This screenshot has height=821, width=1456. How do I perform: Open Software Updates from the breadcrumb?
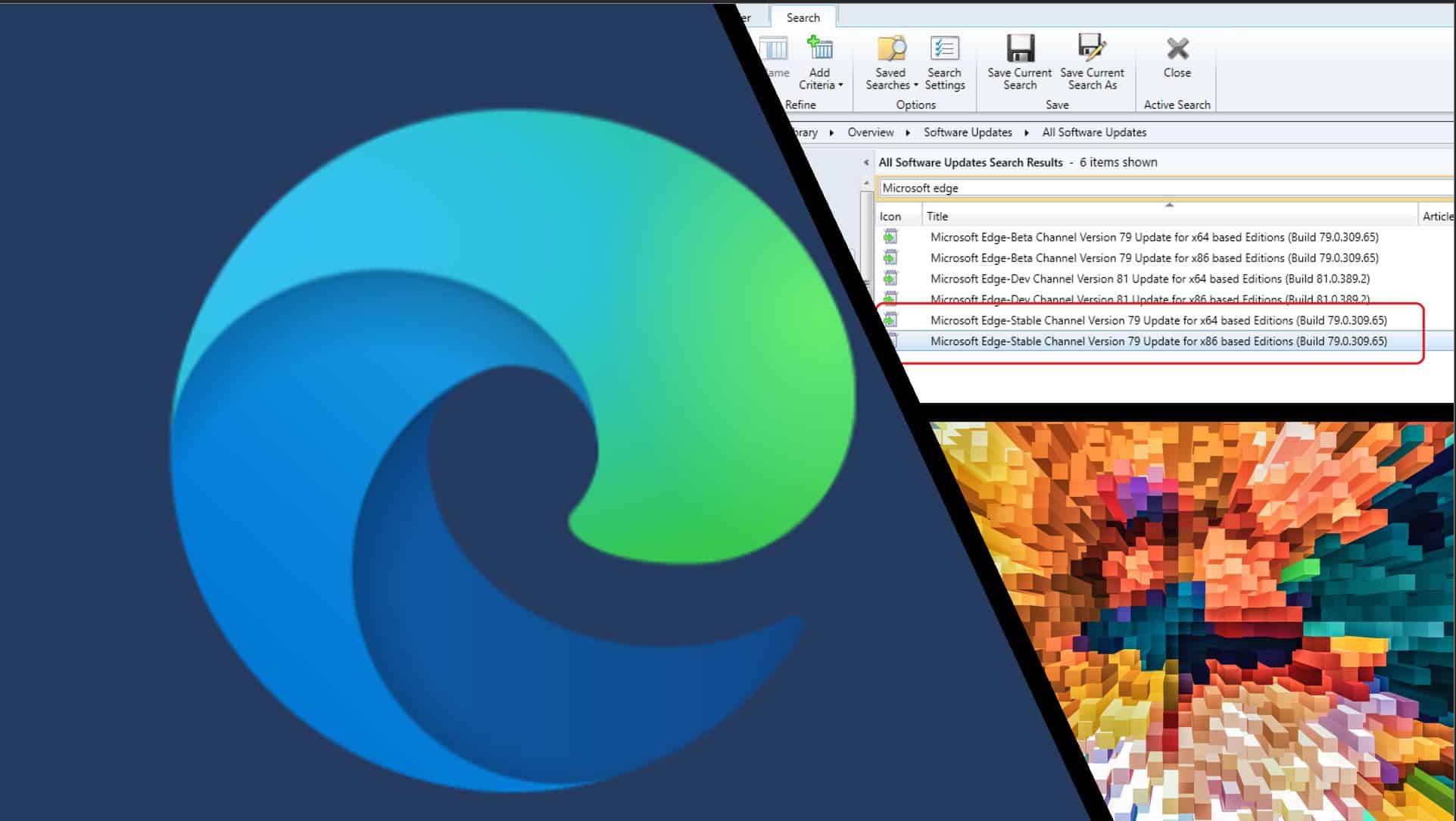click(x=967, y=132)
